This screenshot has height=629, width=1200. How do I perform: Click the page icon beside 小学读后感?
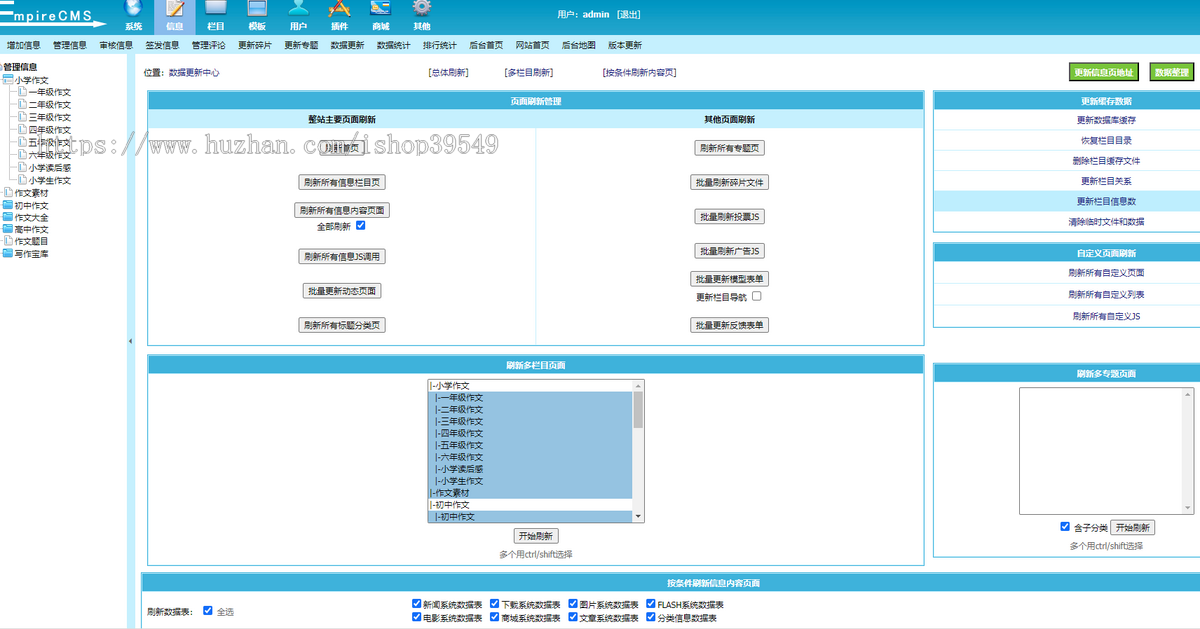coord(22,168)
